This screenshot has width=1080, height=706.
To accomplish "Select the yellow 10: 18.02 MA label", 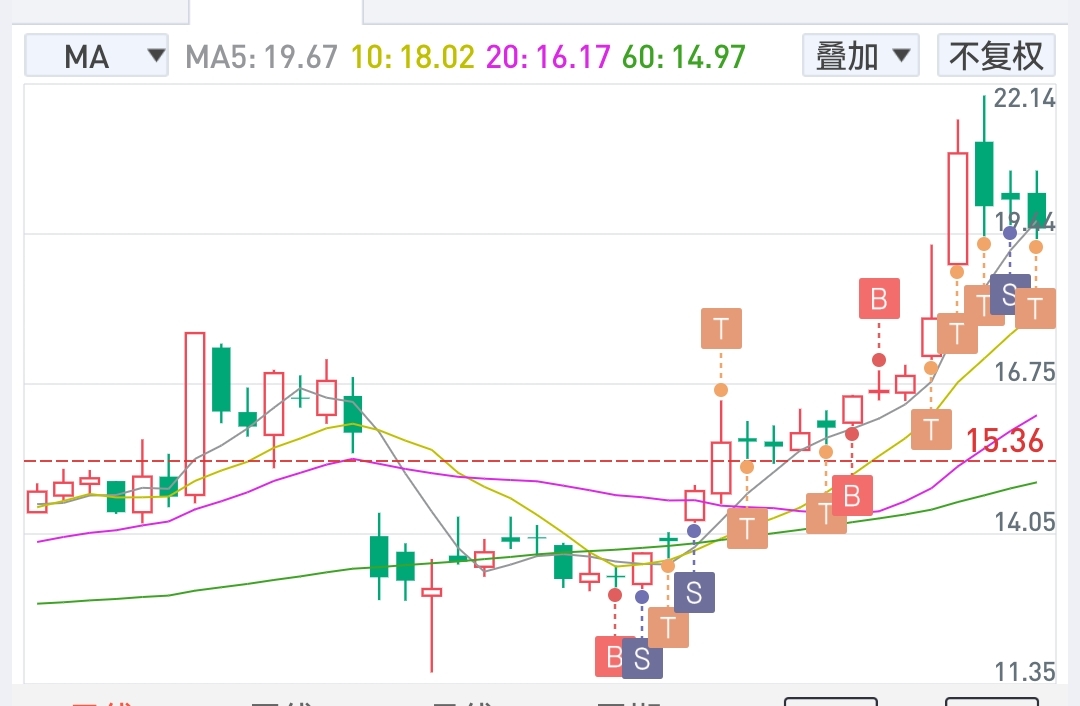I will [413, 57].
